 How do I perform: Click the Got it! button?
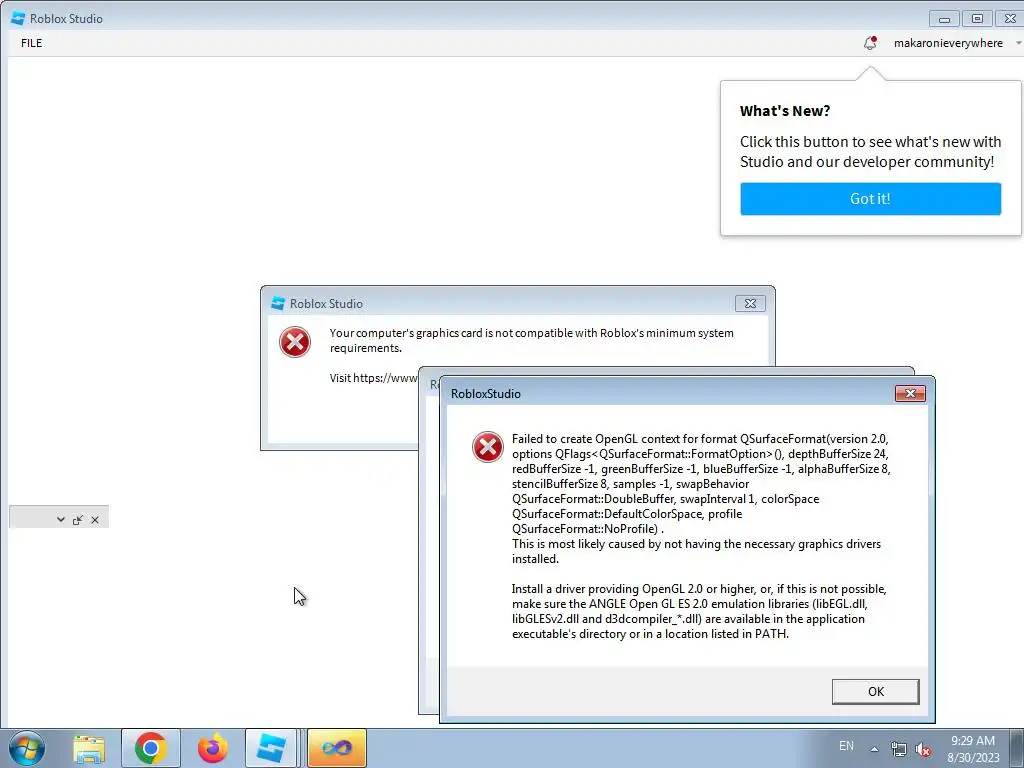(x=870, y=199)
